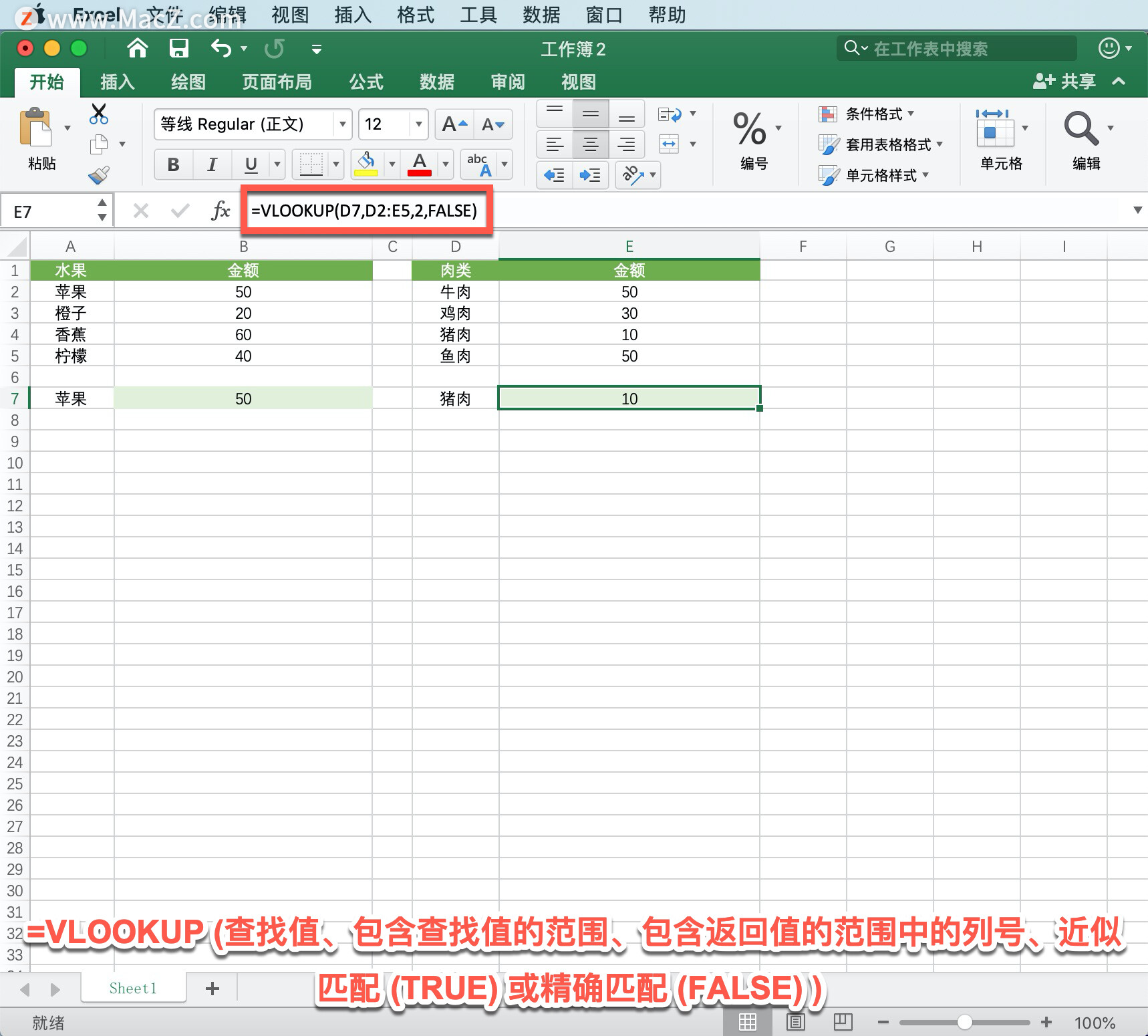Open 条件格式 conditional formatting dropdown
Viewport: 1148px width, 1036px height.
867,114
